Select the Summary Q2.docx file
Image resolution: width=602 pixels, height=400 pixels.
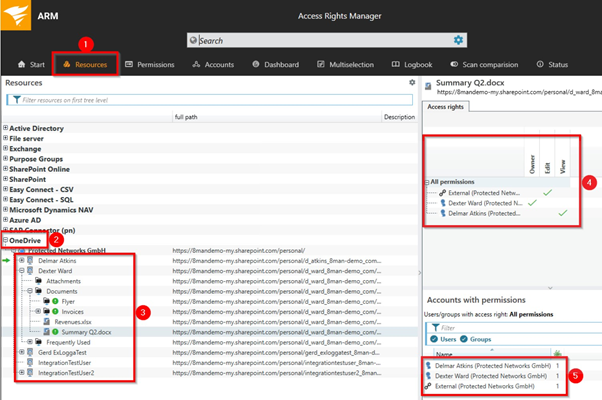coord(86,332)
